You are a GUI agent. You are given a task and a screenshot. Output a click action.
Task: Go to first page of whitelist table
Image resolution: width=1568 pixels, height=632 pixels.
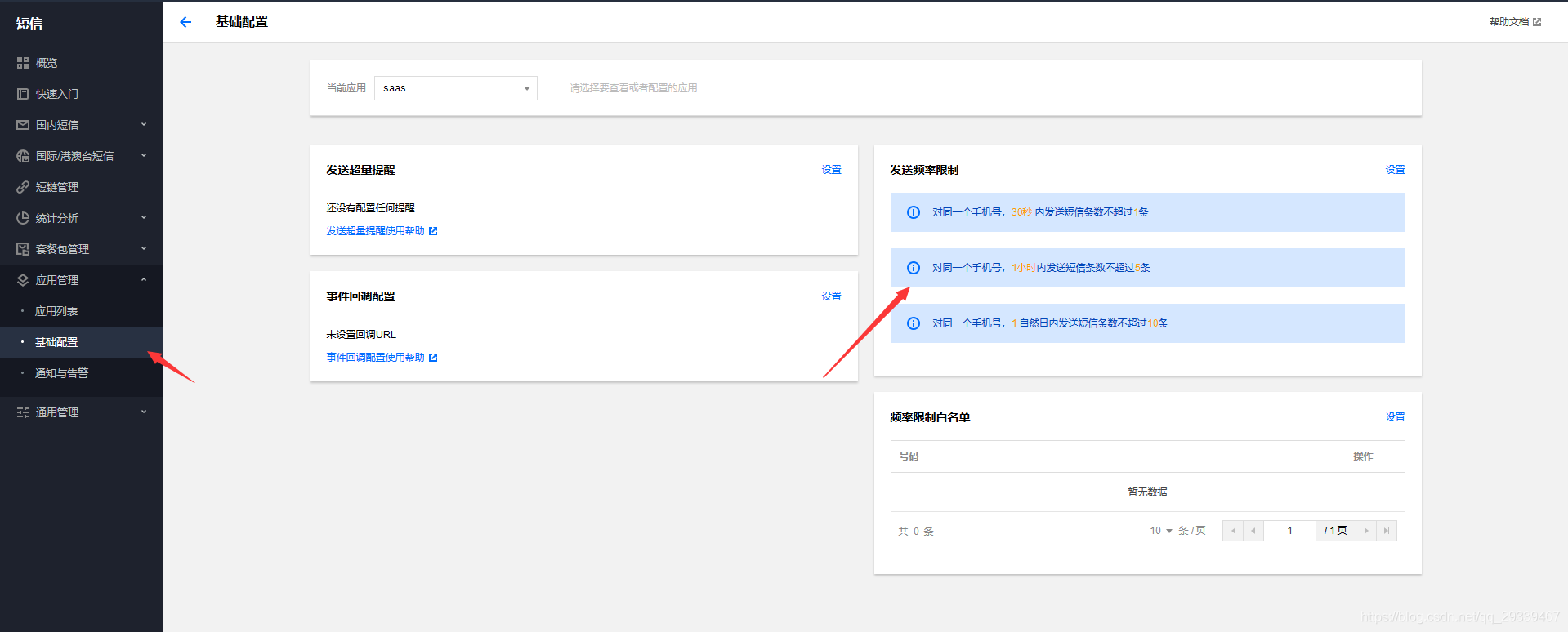1233,531
